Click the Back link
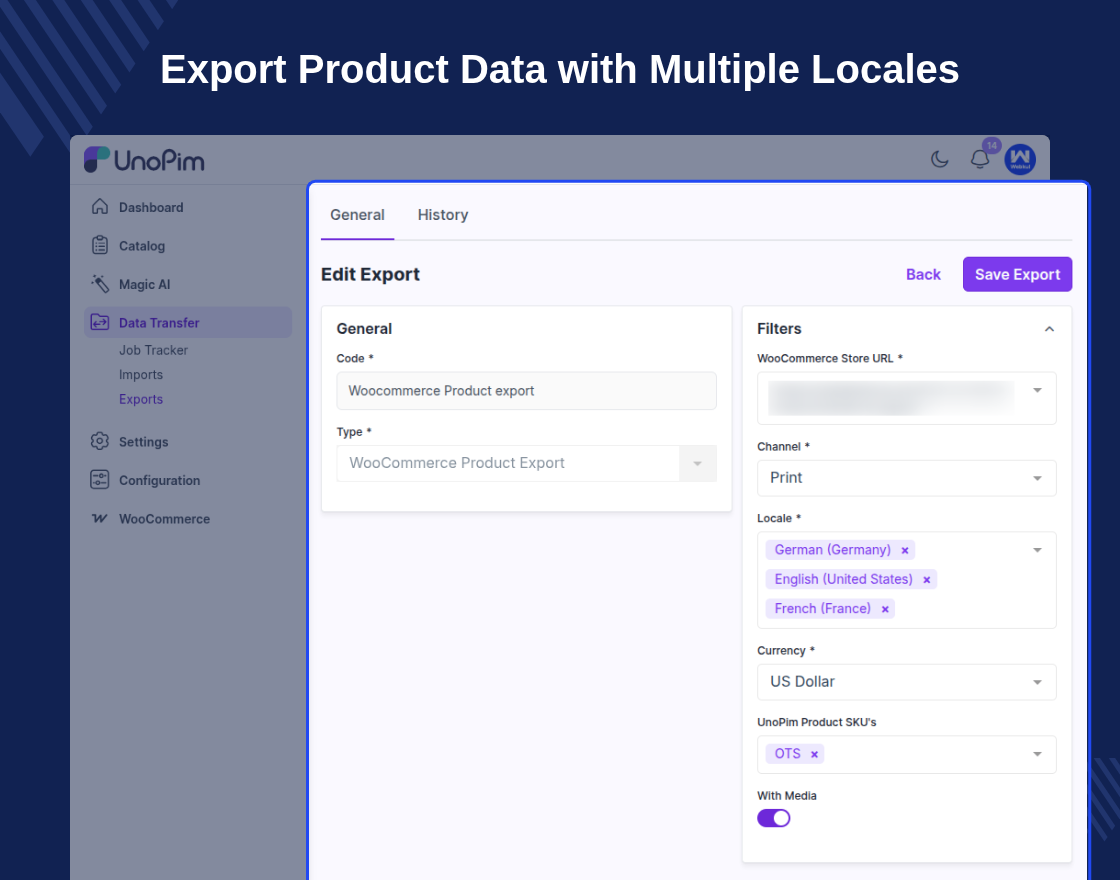Screen dimensions: 1120x880 pyautogui.click(x=923, y=274)
